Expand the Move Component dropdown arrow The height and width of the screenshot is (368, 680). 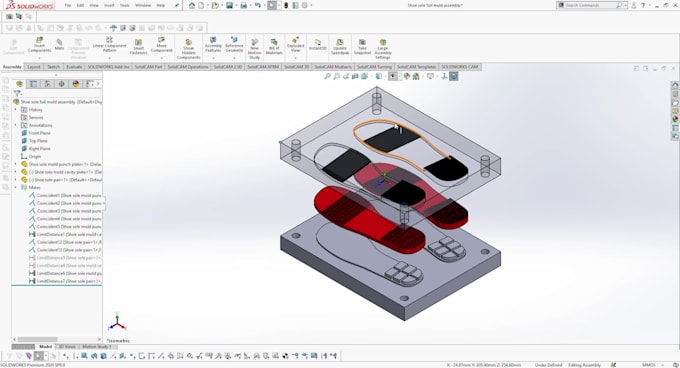point(161,58)
